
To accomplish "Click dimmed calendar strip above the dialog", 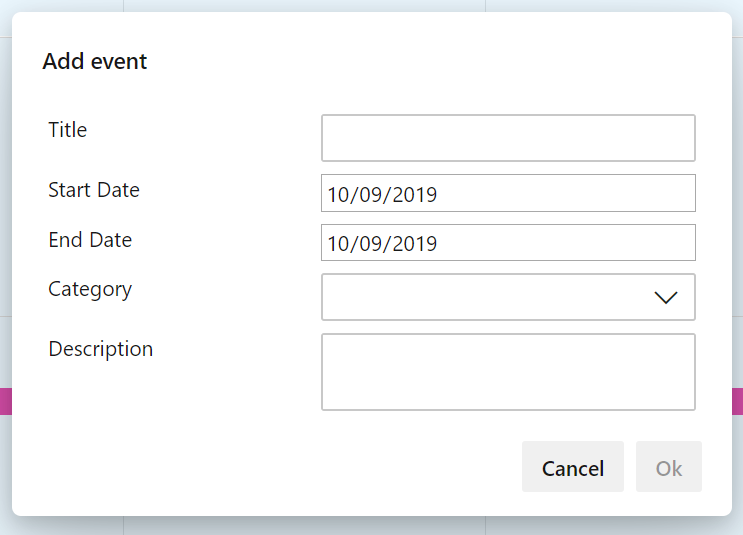I will point(372,5).
